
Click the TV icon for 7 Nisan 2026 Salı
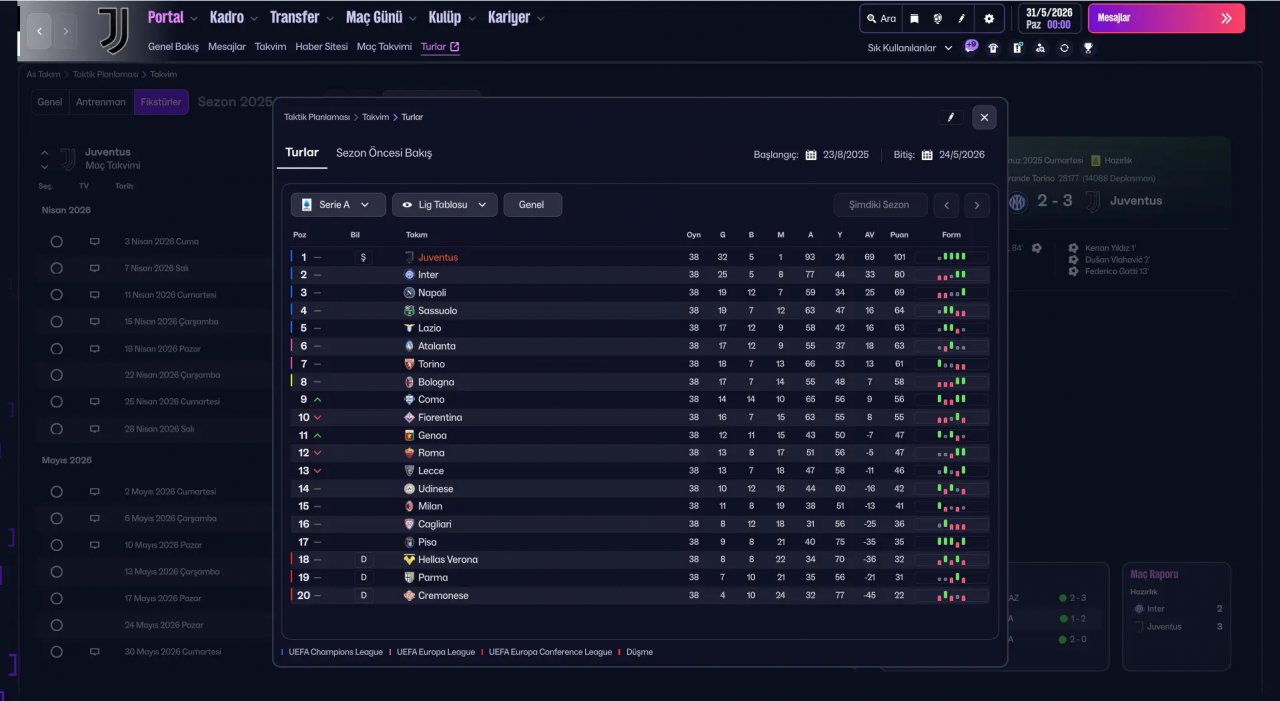95,268
